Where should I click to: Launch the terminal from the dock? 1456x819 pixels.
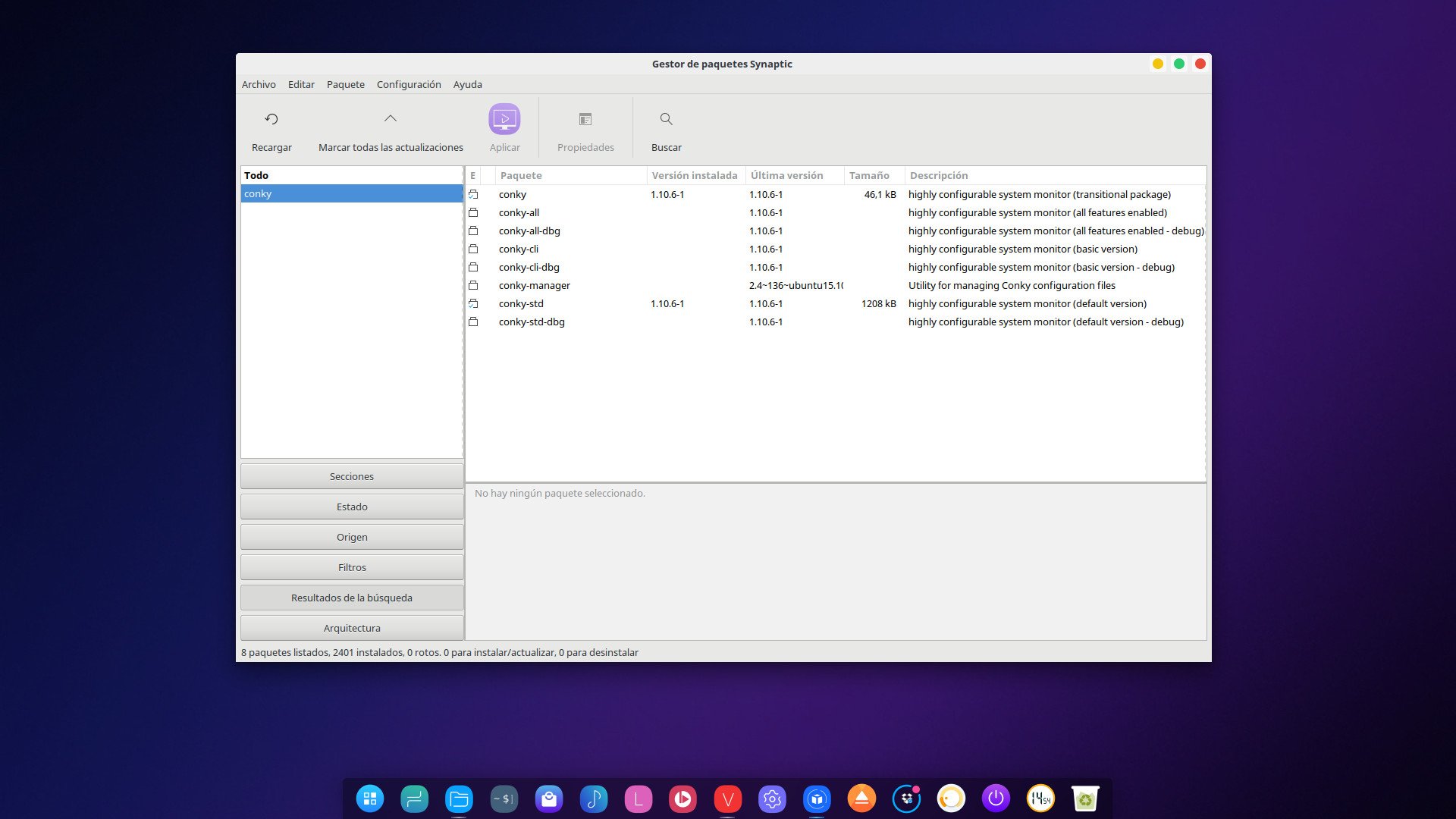(504, 799)
